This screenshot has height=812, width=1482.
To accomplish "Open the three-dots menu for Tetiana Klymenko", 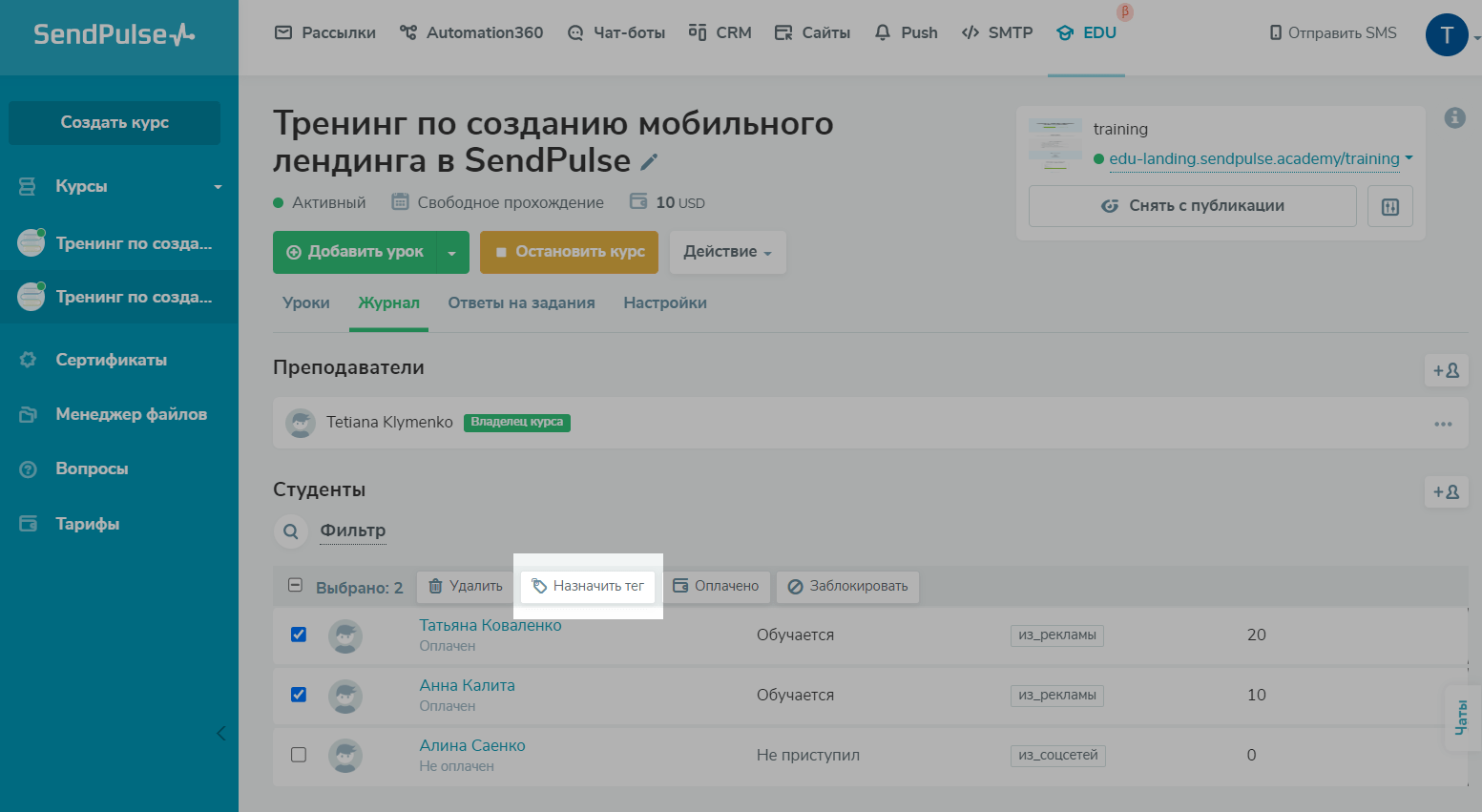I will [x=1442, y=424].
